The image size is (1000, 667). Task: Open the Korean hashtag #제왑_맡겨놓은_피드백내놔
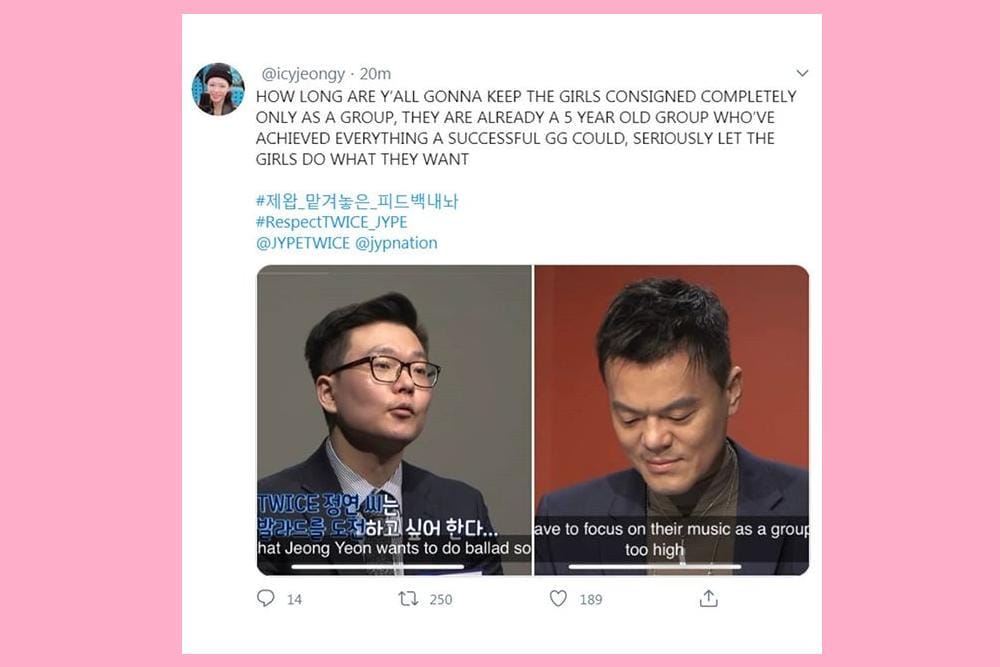point(357,201)
